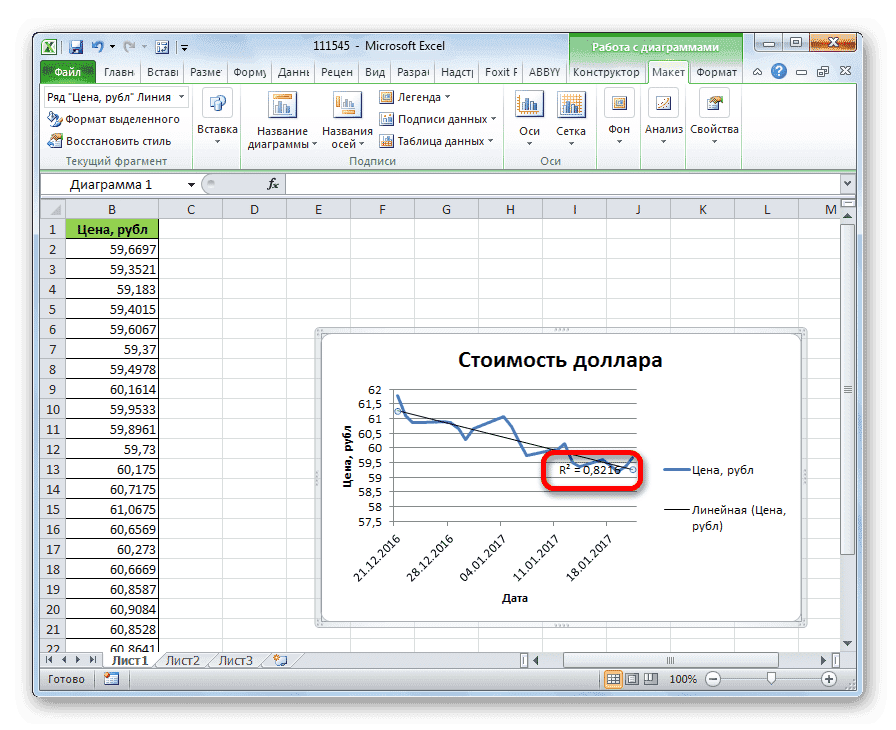Open the Формат ribbon tab

pyautogui.click(x=716, y=72)
